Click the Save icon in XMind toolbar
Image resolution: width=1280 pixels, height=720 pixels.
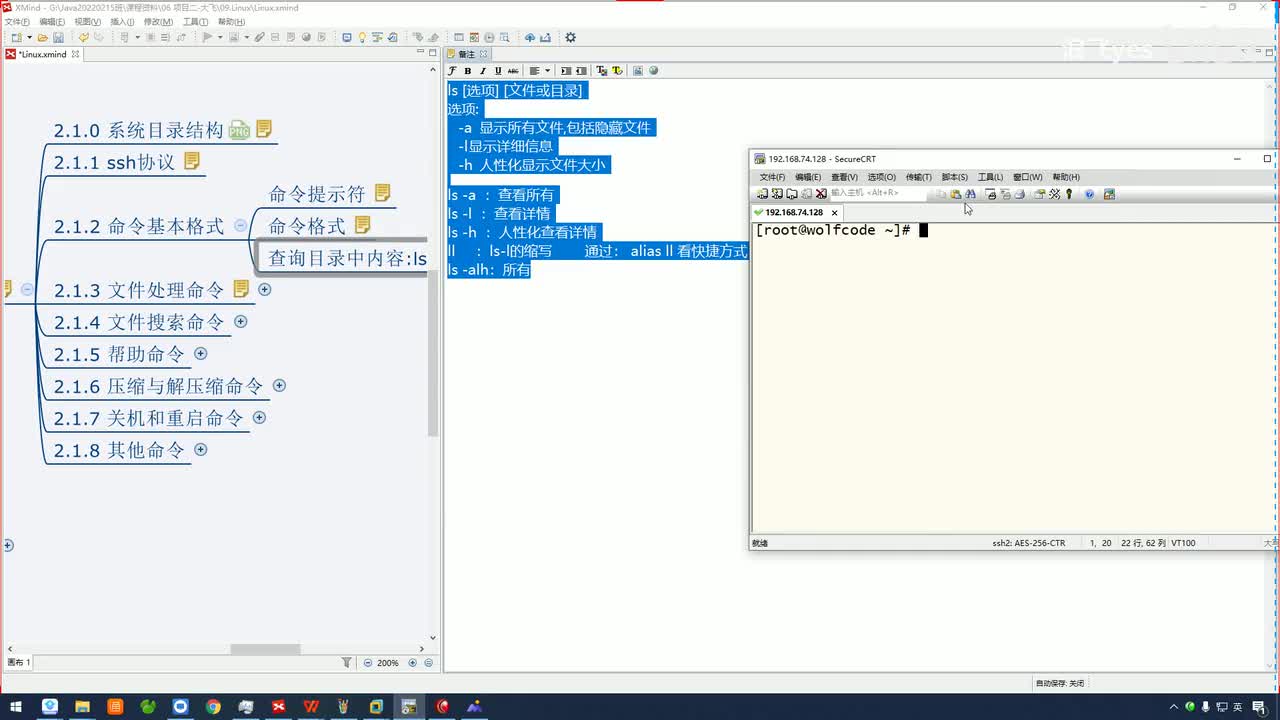tap(58, 38)
